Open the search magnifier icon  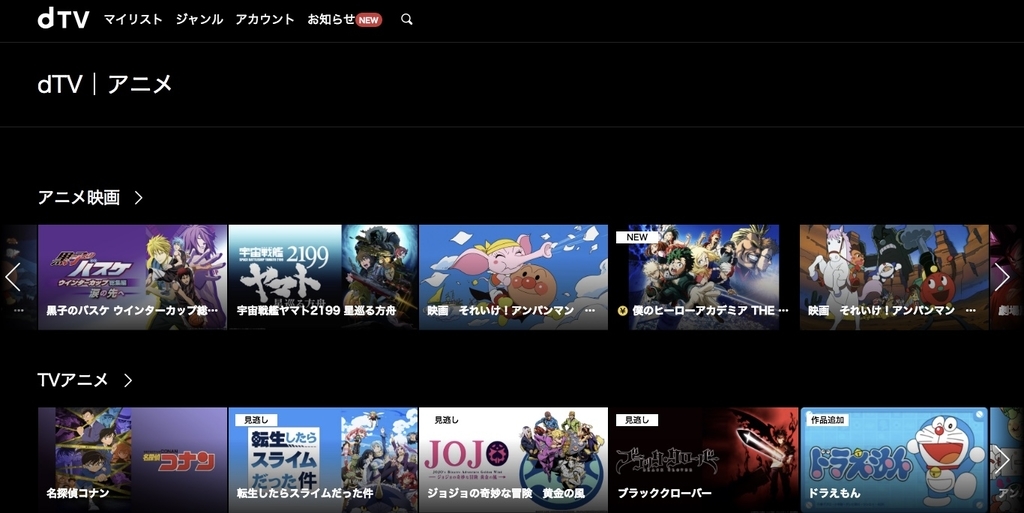407,20
